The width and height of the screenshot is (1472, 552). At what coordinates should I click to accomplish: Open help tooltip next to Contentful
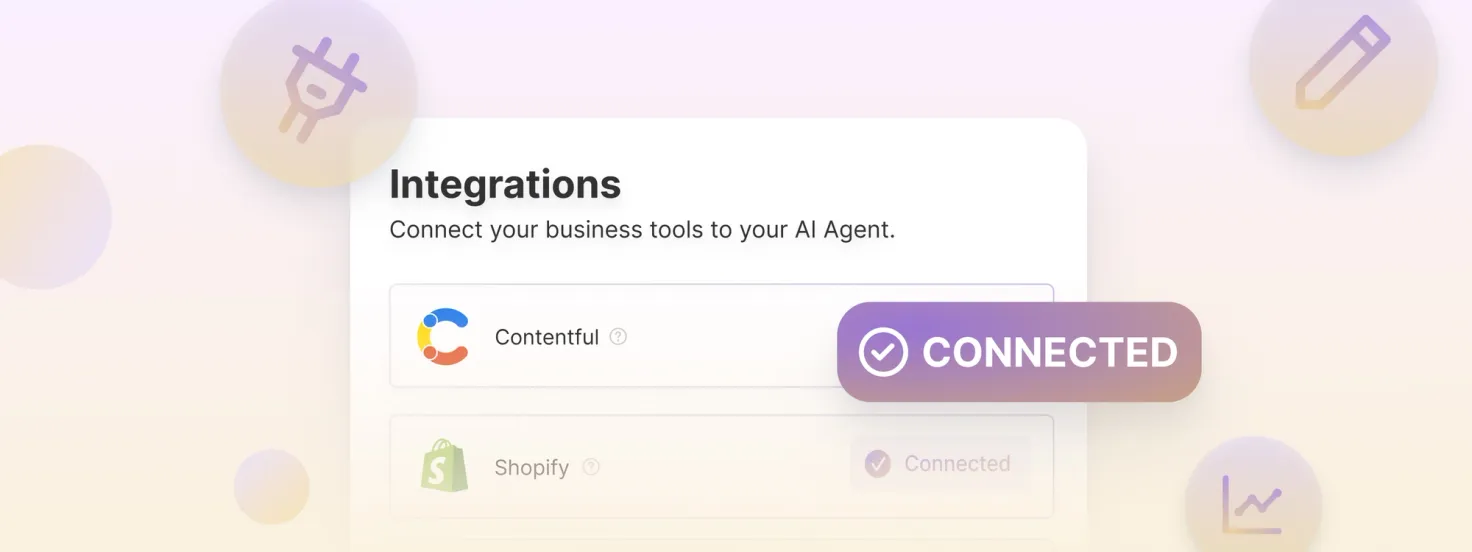click(x=618, y=337)
